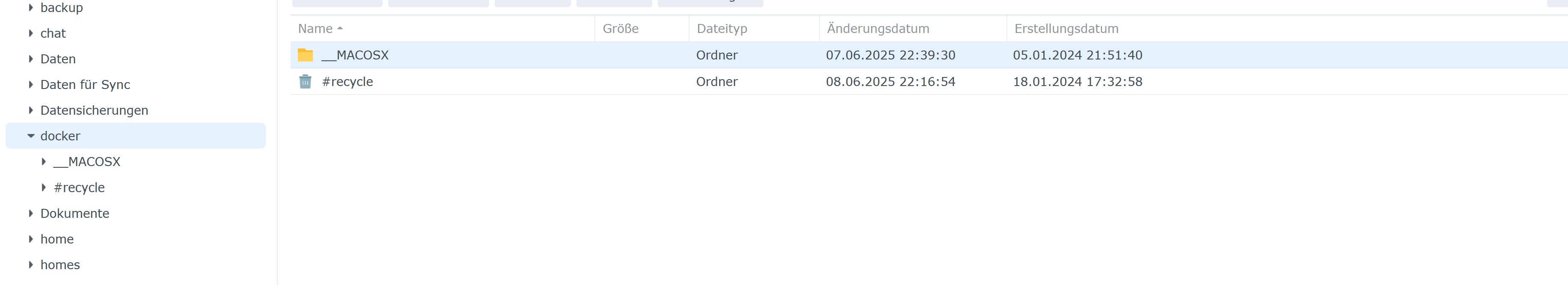The width and height of the screenshot is (1568, 285).
Task: Expand the Daten für Sync arrow
Action: click(x=31, y=85)
